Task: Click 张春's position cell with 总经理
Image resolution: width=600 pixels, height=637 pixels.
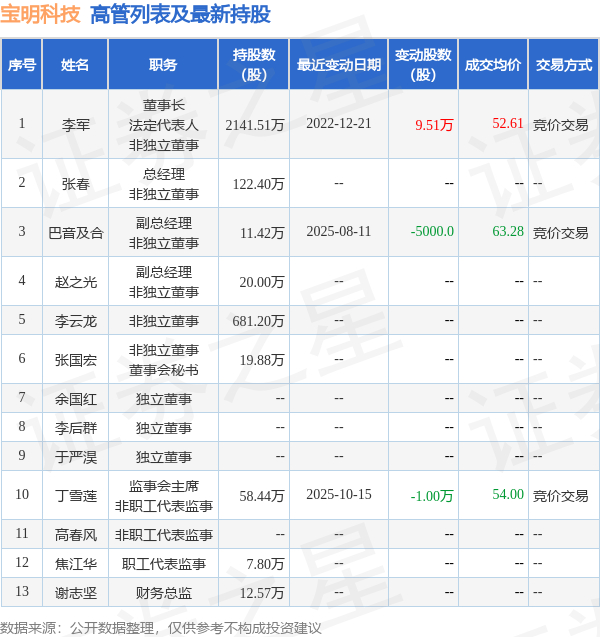Action: click(164, 184)
